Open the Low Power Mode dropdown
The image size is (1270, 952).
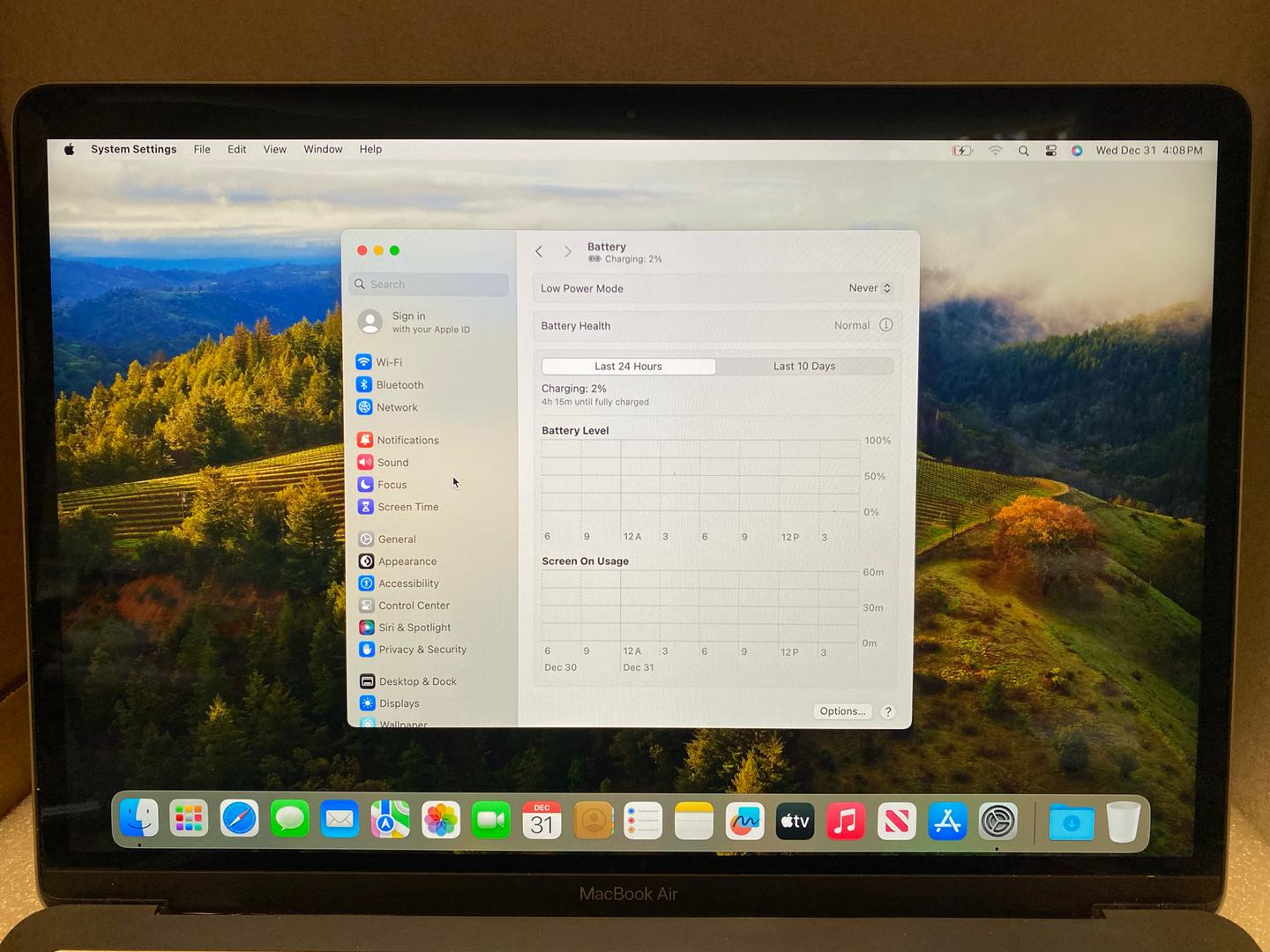pos(870,288)
